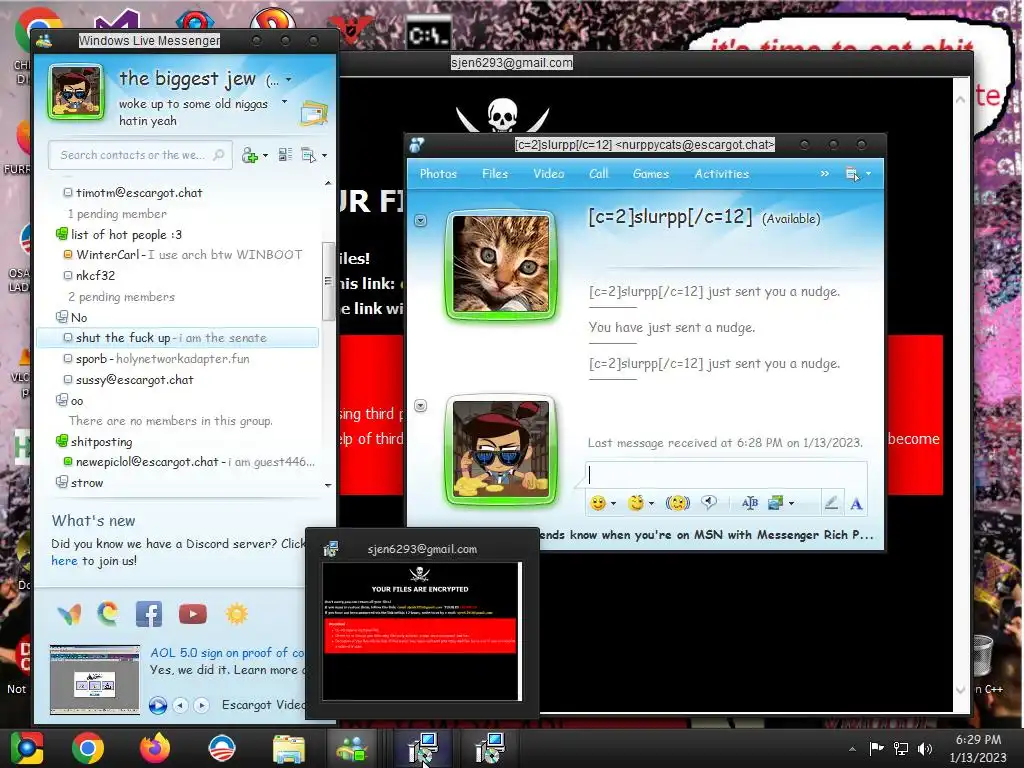Click the voice clip icon
The image size is (1024, 768).
[x=709, y=502]
